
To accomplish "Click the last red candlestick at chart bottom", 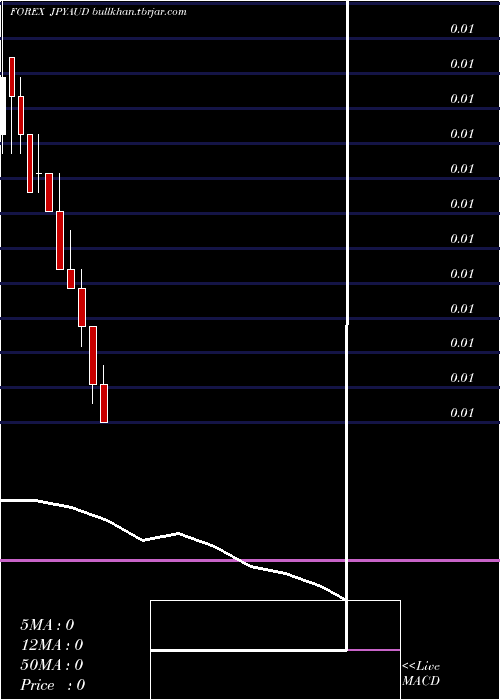I will coord(104,403).
